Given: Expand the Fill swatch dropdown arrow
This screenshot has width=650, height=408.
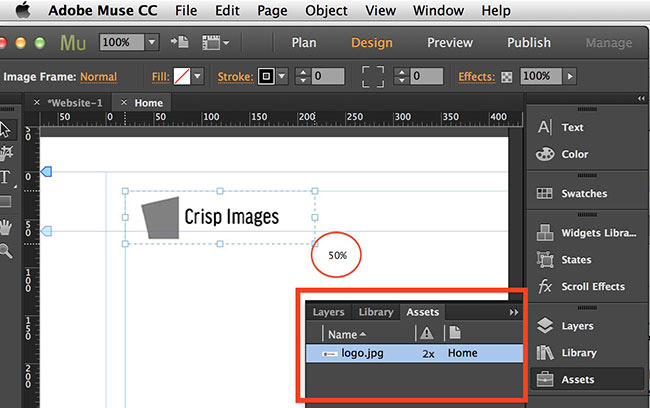Looking at the screenshot, I should coord(197,76).
